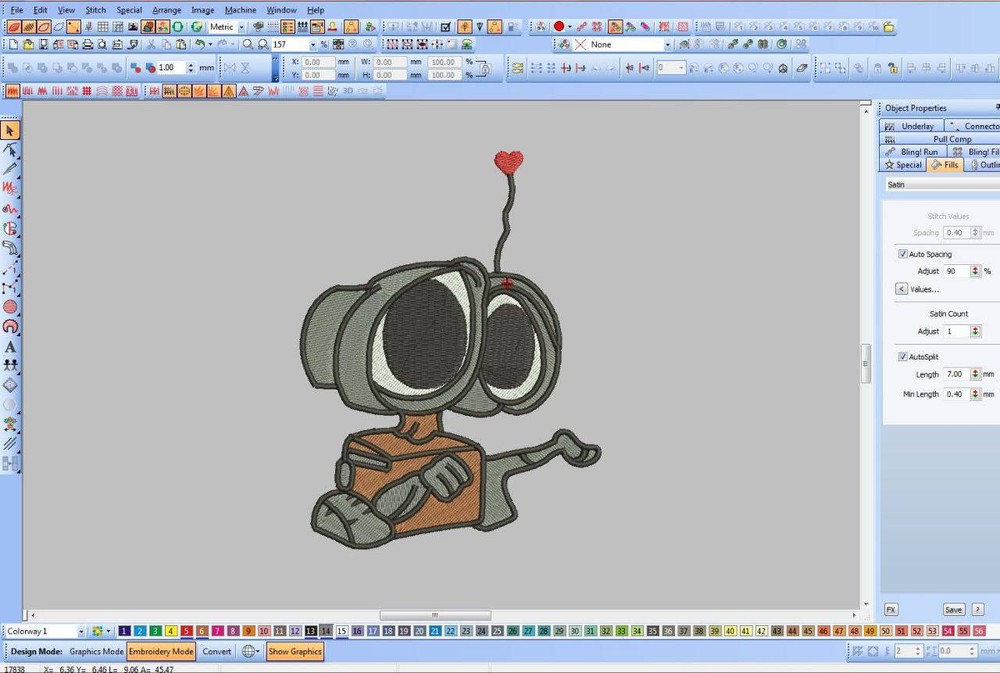Screen dimensions: 1000x673
Task: Click the New document icon
Action: tap(13, 45)
